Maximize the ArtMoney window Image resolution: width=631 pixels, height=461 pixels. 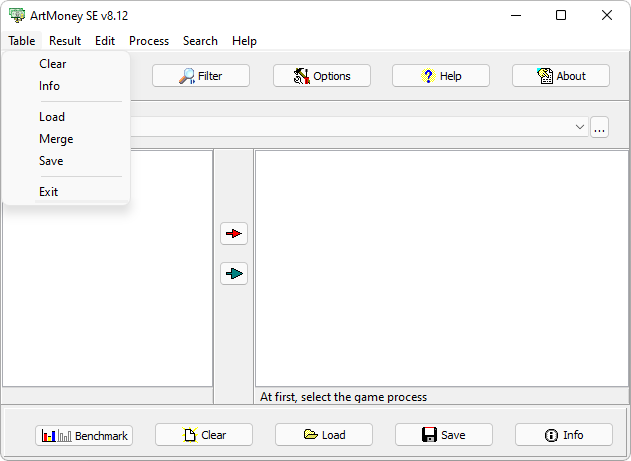pos(561,15)
